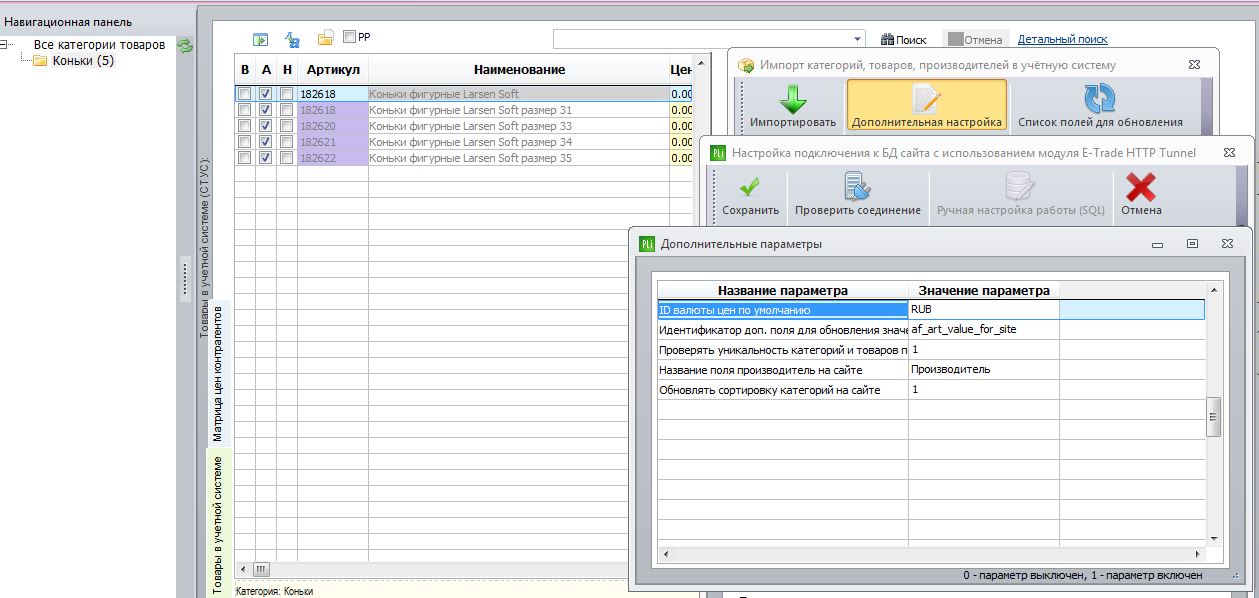
Task: Collapse the Все категории товаров tree node
Action: (x=5, y=45)
